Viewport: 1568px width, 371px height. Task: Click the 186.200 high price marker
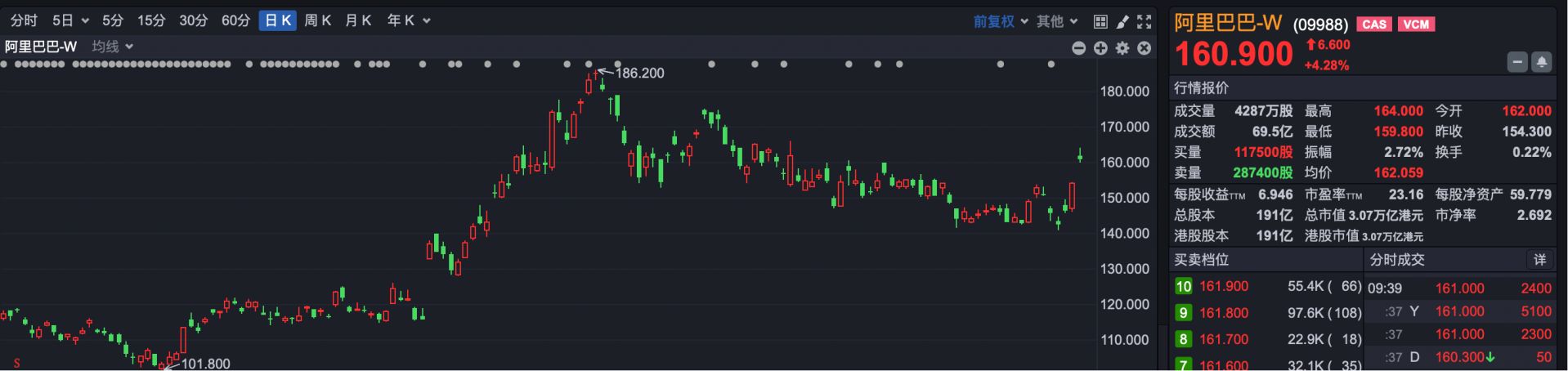click(639, 73)
